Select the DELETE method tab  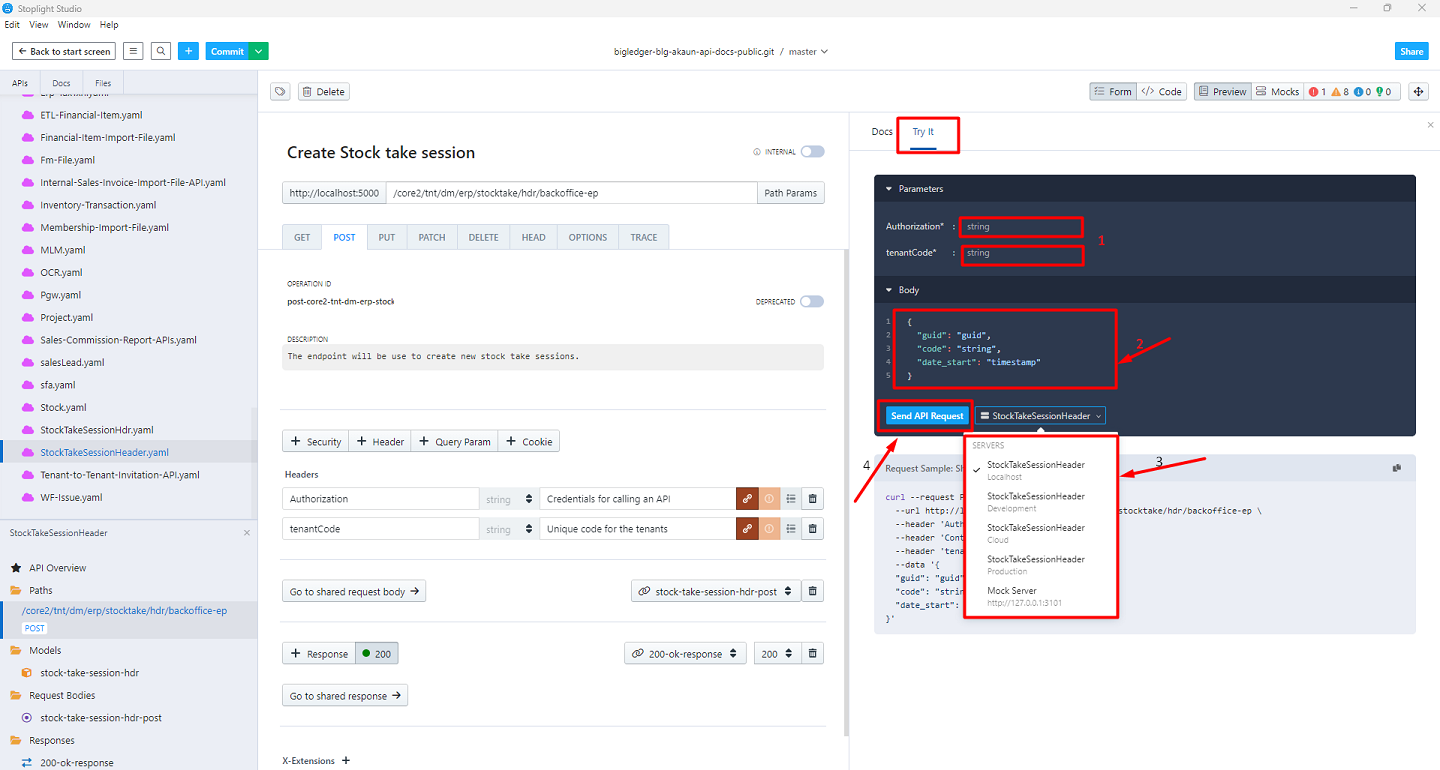[x=483, y=237]
